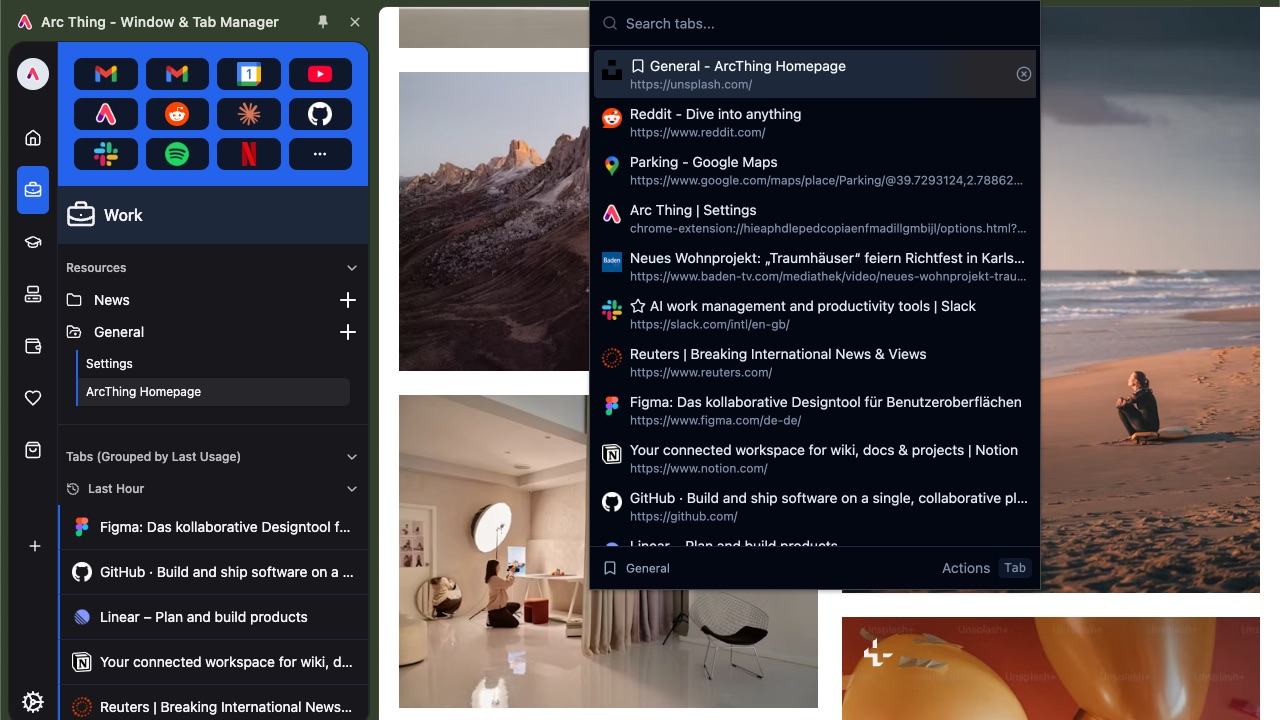
Task: Collapse the Resources section
Action: coord(352,268)
